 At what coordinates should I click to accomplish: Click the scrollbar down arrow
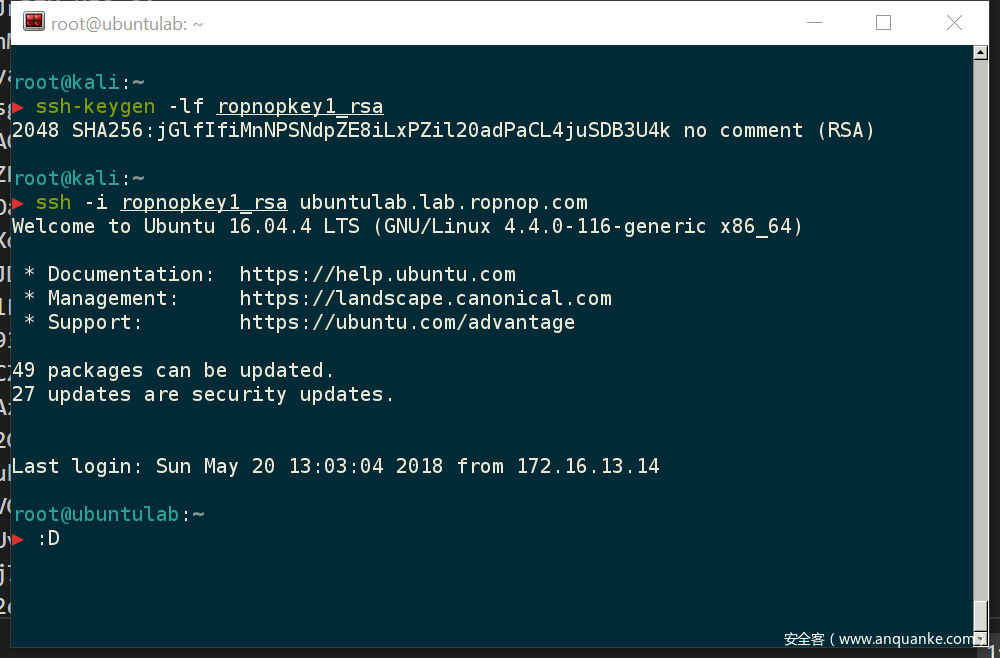[x=981, y=636]
